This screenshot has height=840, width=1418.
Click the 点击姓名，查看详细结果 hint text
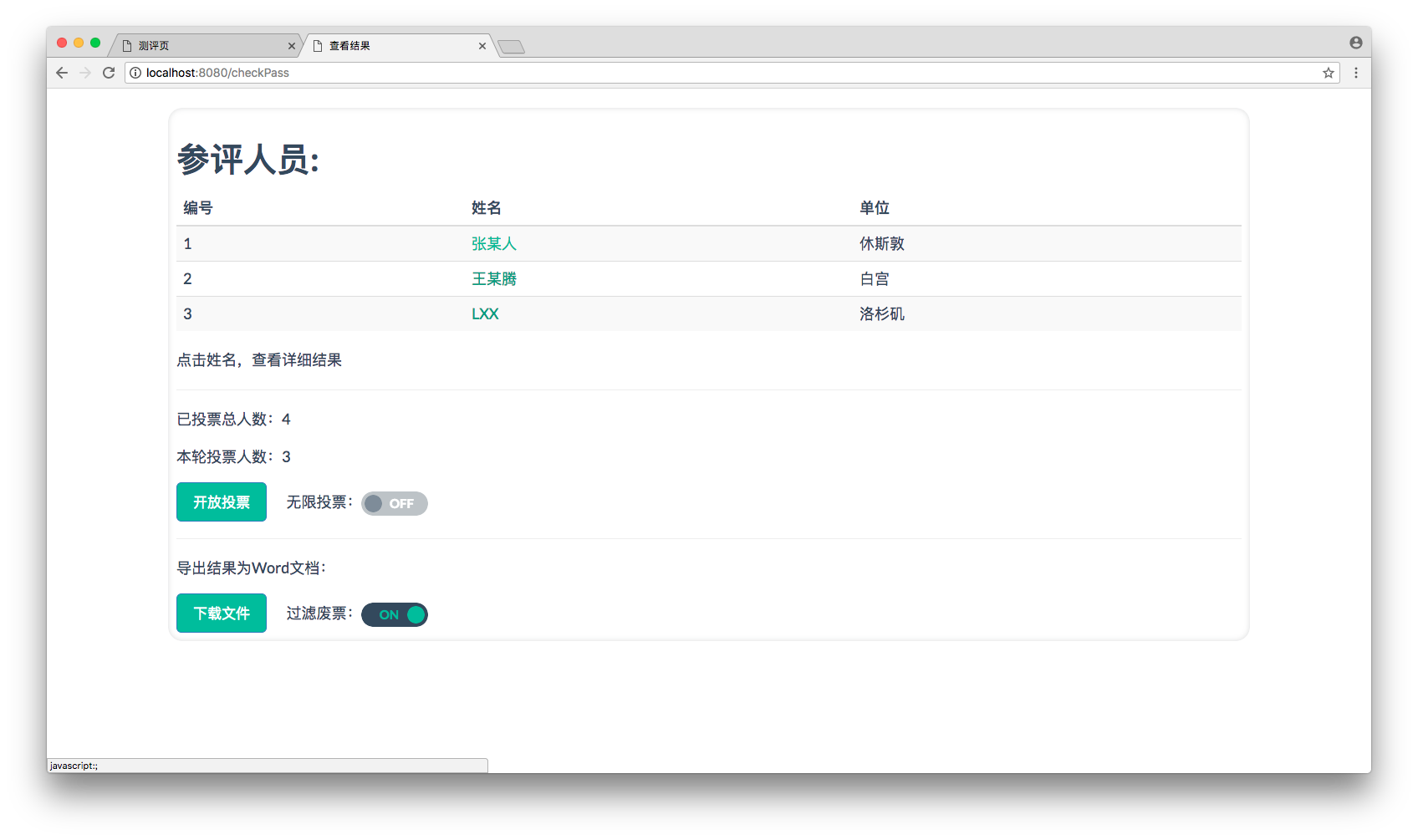[259, 359]
